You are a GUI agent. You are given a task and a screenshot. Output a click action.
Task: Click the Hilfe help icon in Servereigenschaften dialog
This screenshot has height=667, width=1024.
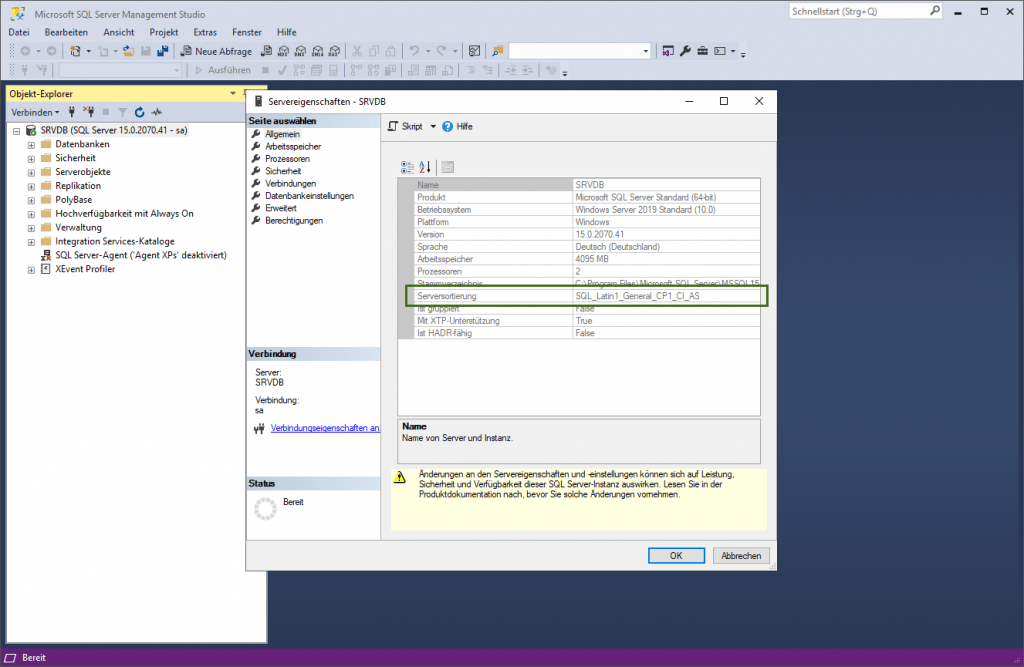[447, 126]
